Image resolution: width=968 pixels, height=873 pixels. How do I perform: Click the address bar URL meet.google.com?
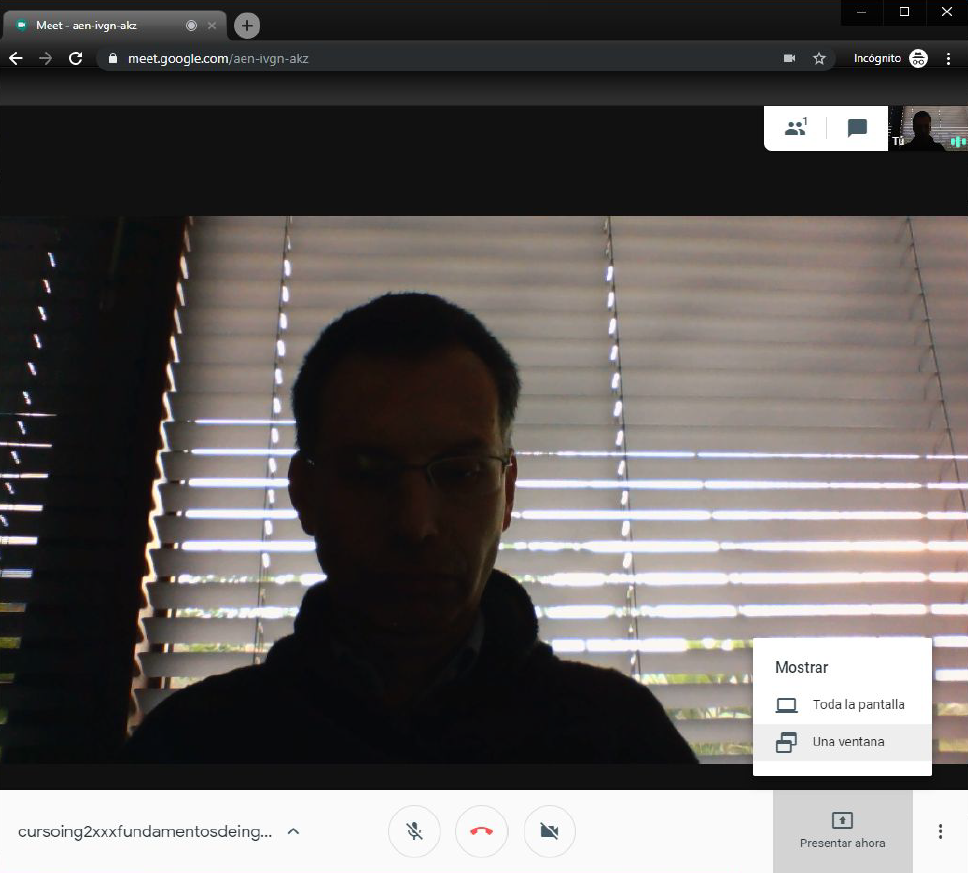pos(218,58)
